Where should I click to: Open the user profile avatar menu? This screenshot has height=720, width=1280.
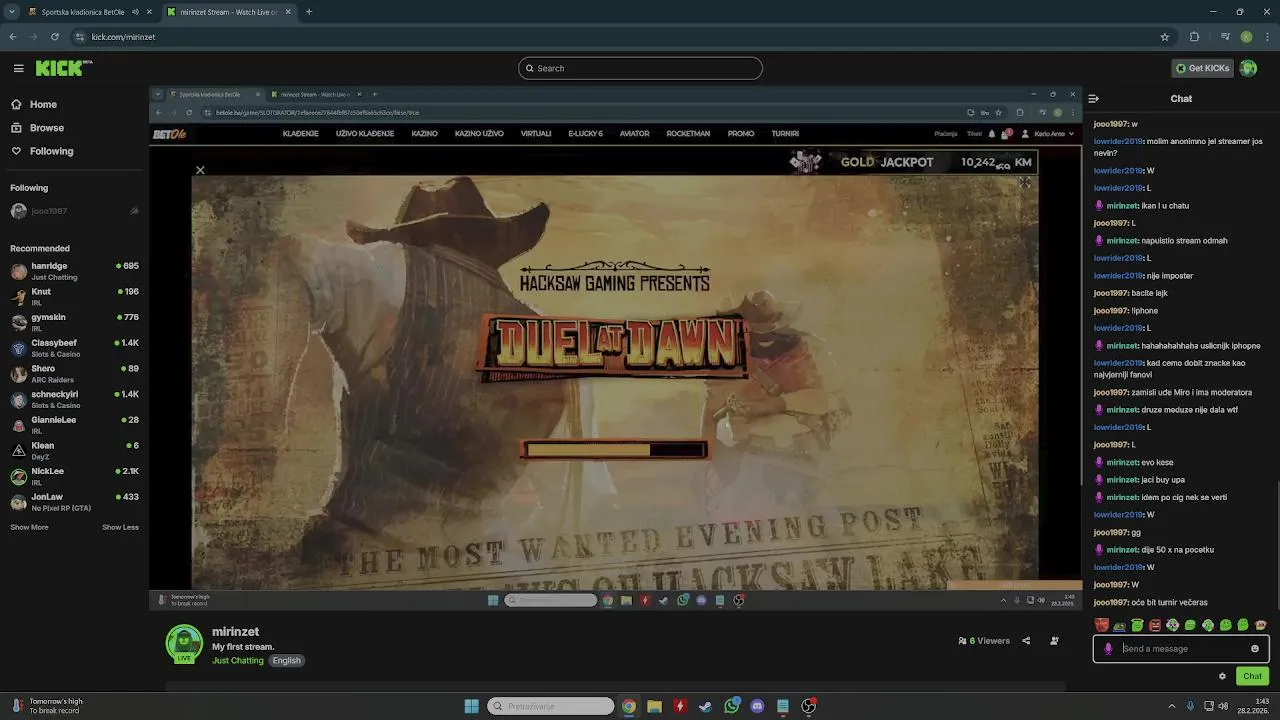click(x=1248, y=68)
